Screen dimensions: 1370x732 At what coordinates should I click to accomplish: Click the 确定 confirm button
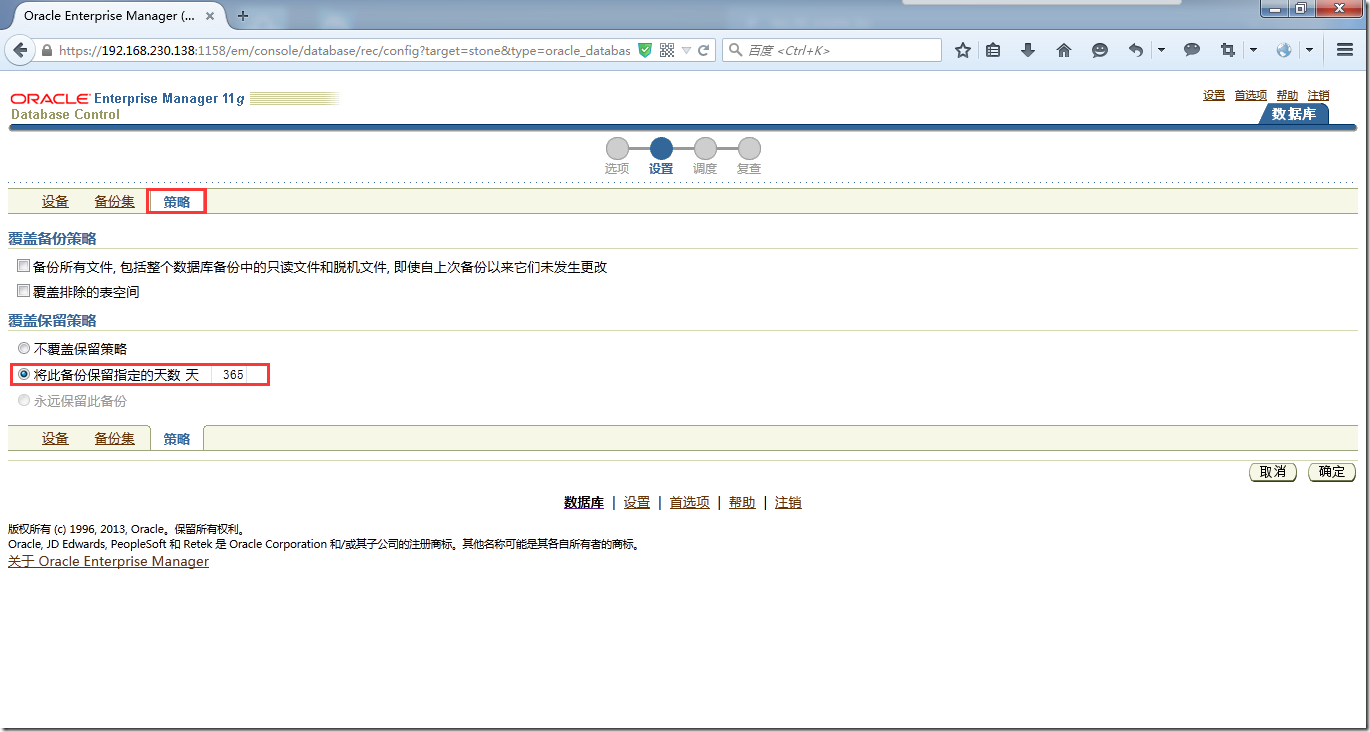[x=1332, y=472]
